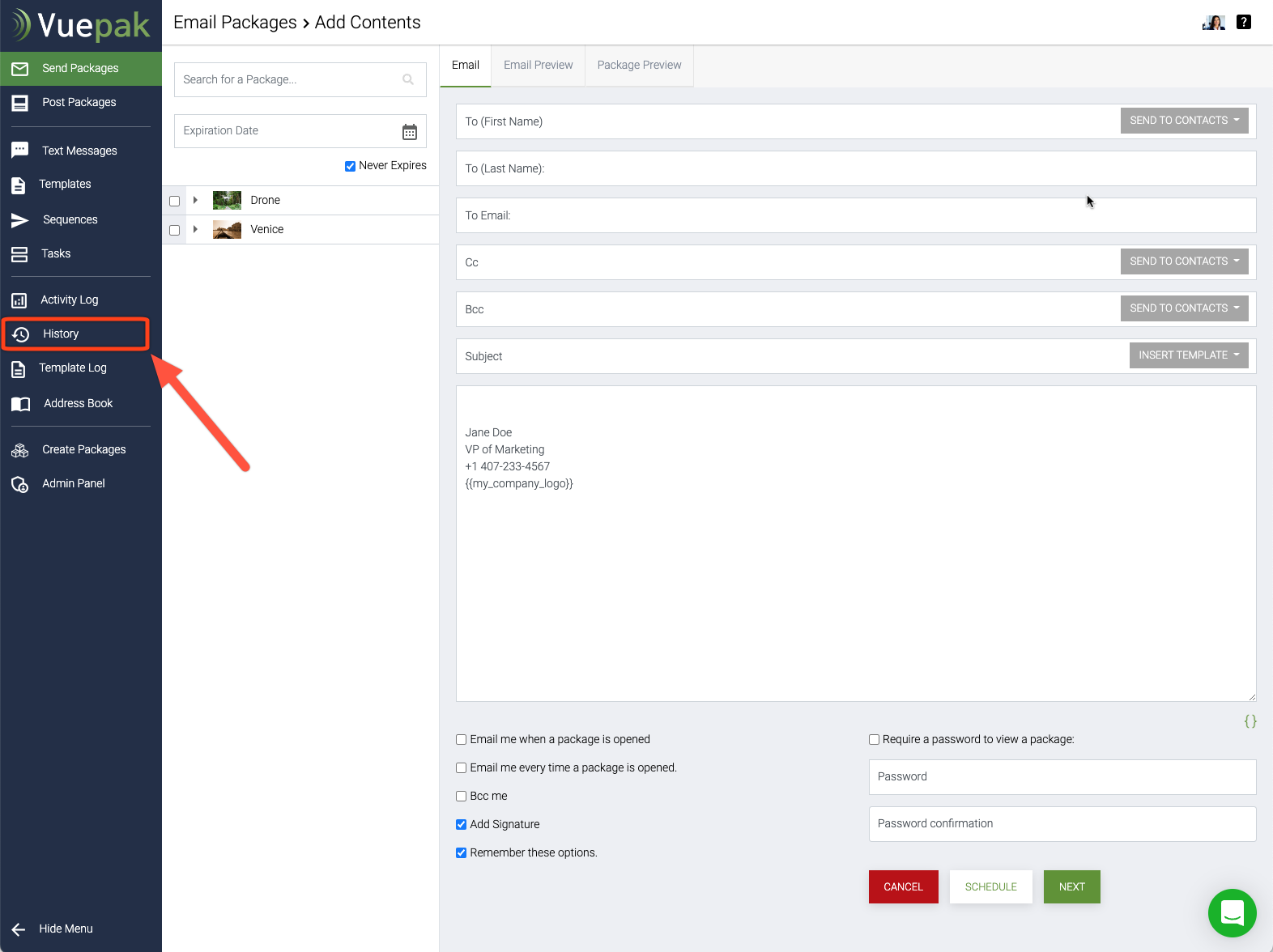Image resolution: width=1273 pixels, height=952 pixels.
Task: Open Address Book from sidebar
Action: click(78, 404)
